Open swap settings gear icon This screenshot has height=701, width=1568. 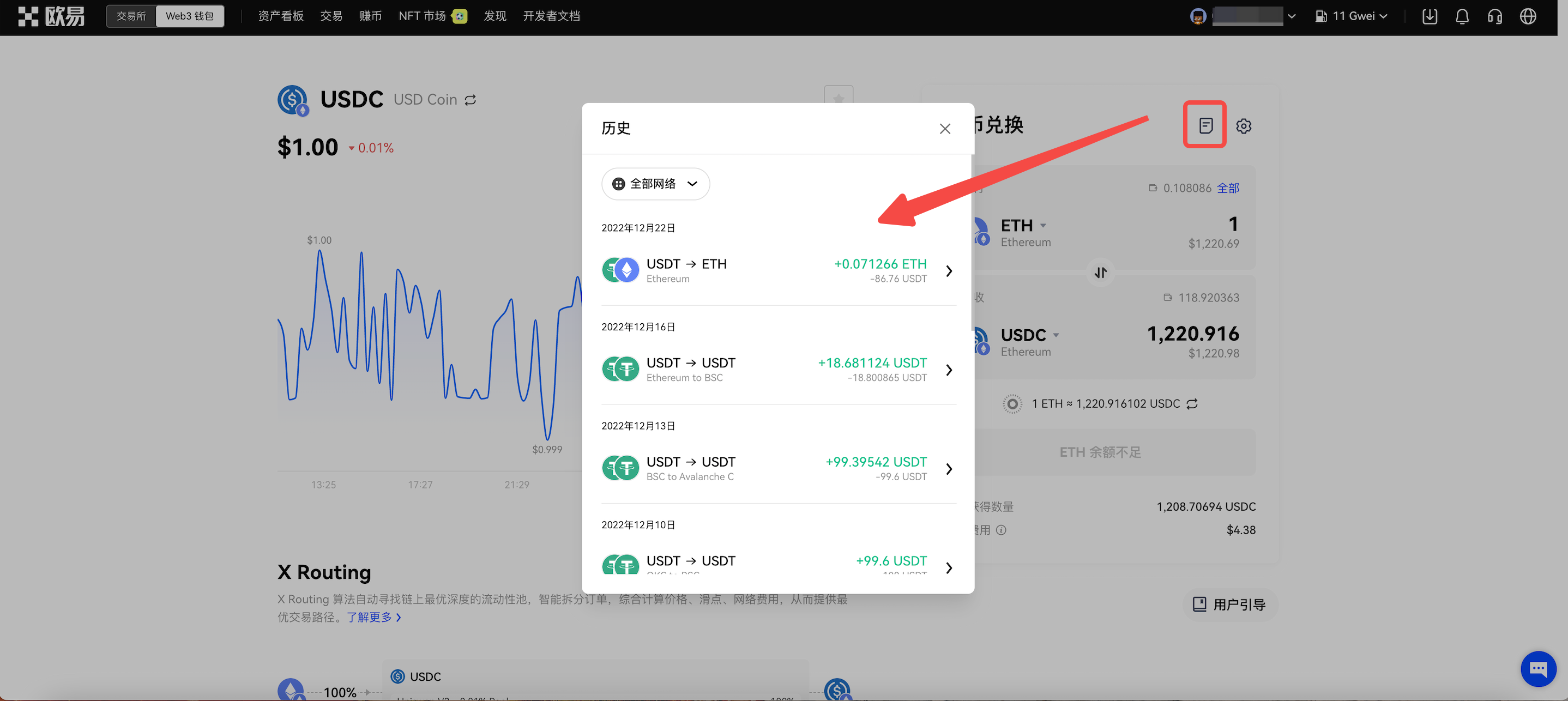click(1244, 126)
